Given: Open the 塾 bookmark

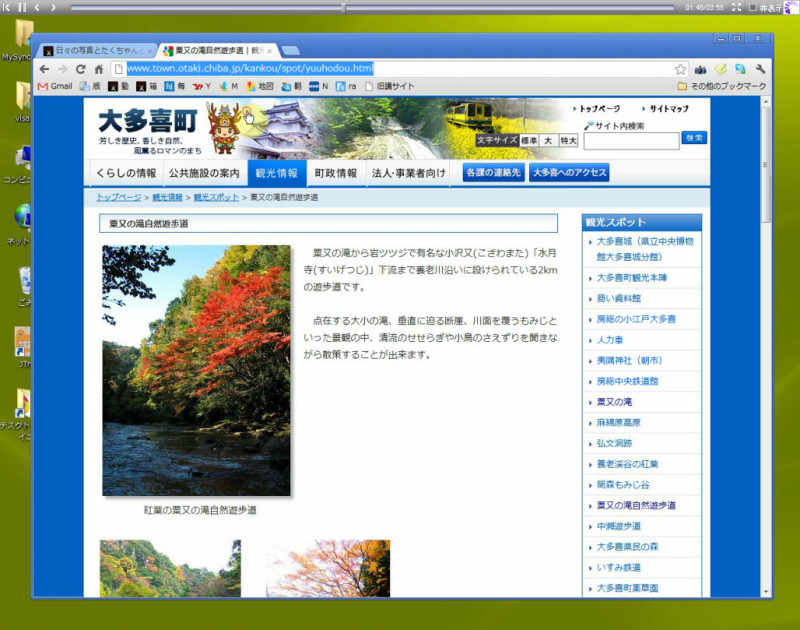Looking at the screenshot, I should (x=118, y=86).
